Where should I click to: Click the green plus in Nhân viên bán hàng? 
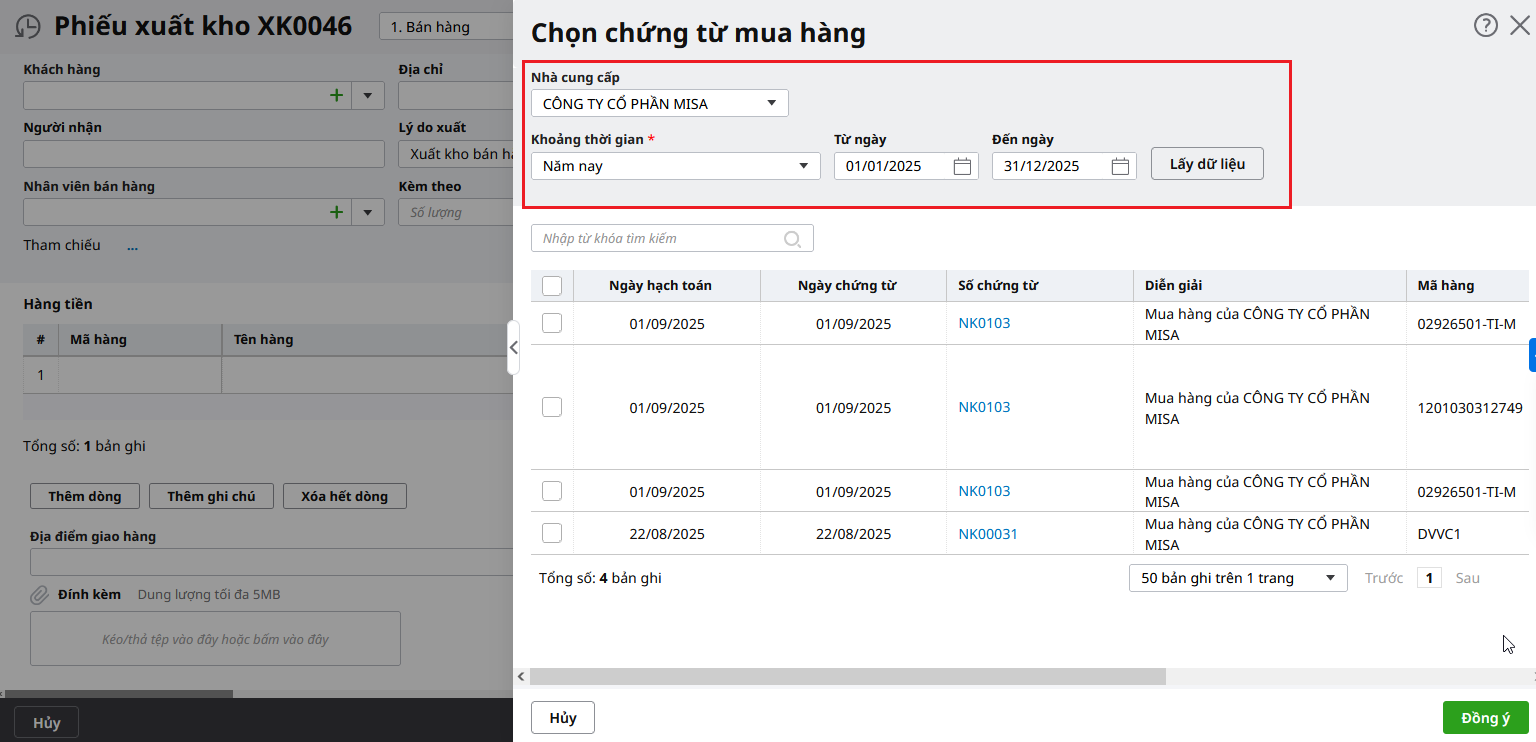point(336,212)
